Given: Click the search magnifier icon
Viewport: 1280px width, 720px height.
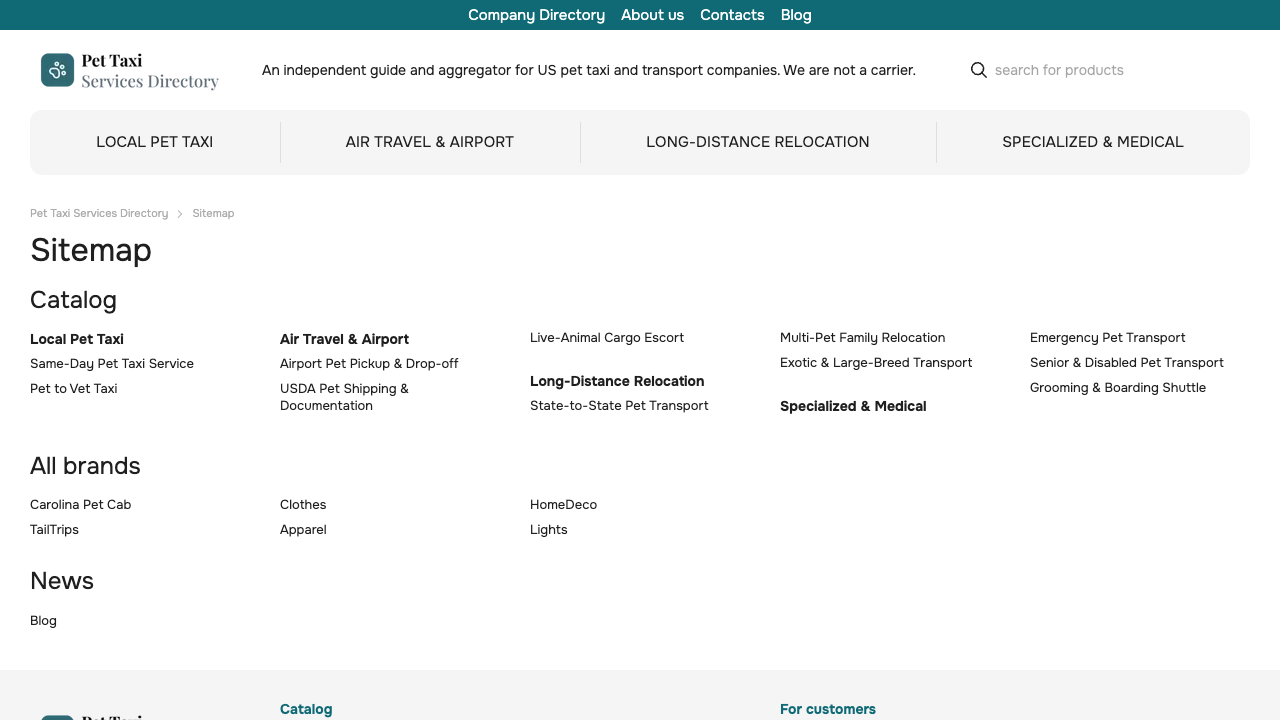Looking at the screenshot, I should 979,70.
